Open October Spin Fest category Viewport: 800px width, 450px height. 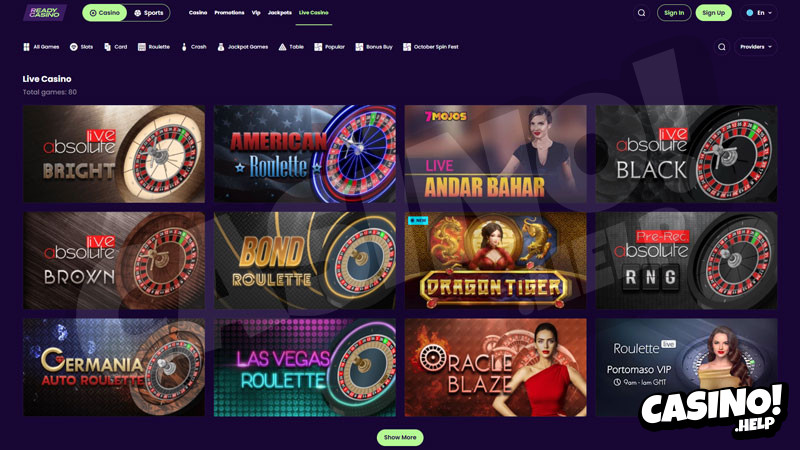tap(431, 47)
